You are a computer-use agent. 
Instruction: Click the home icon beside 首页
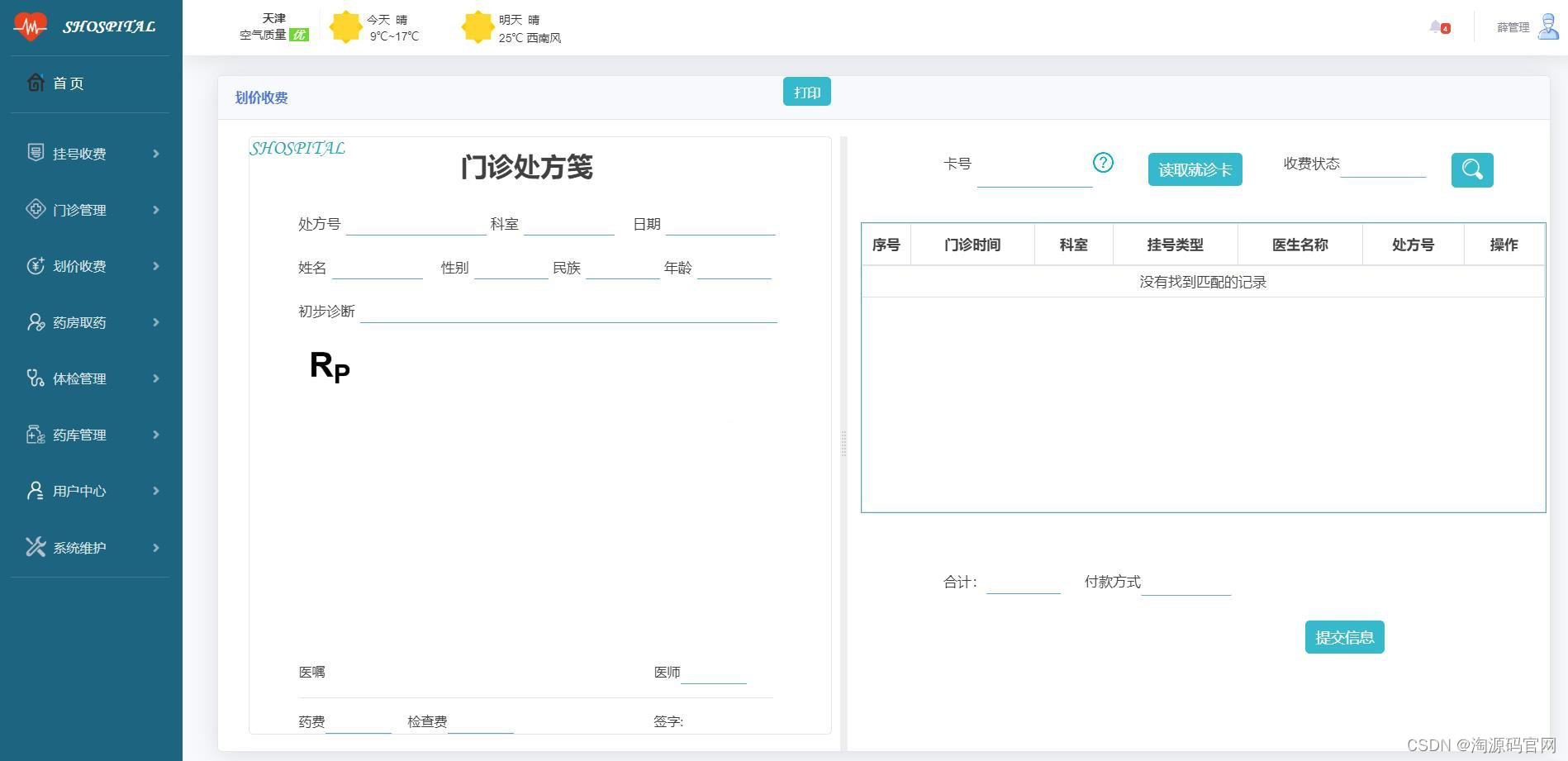point(36,83)
